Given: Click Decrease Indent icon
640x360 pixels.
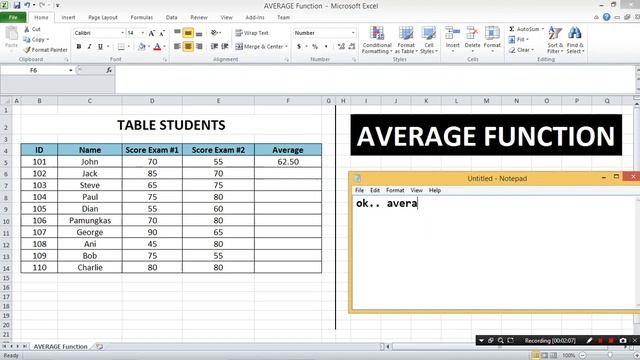Looking at the screenshot, I should 214,47.
